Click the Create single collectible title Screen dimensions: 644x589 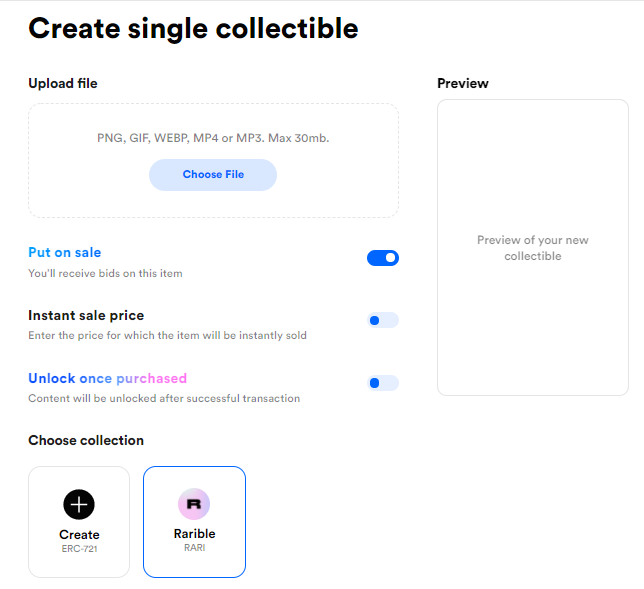193,29
